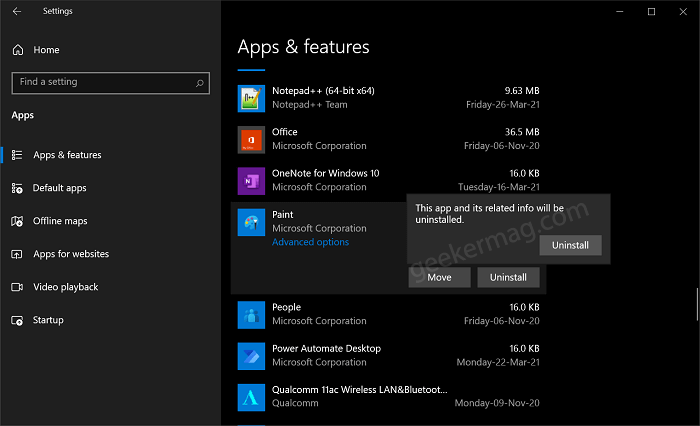Click date Monday-22-Mar-21

498,362
